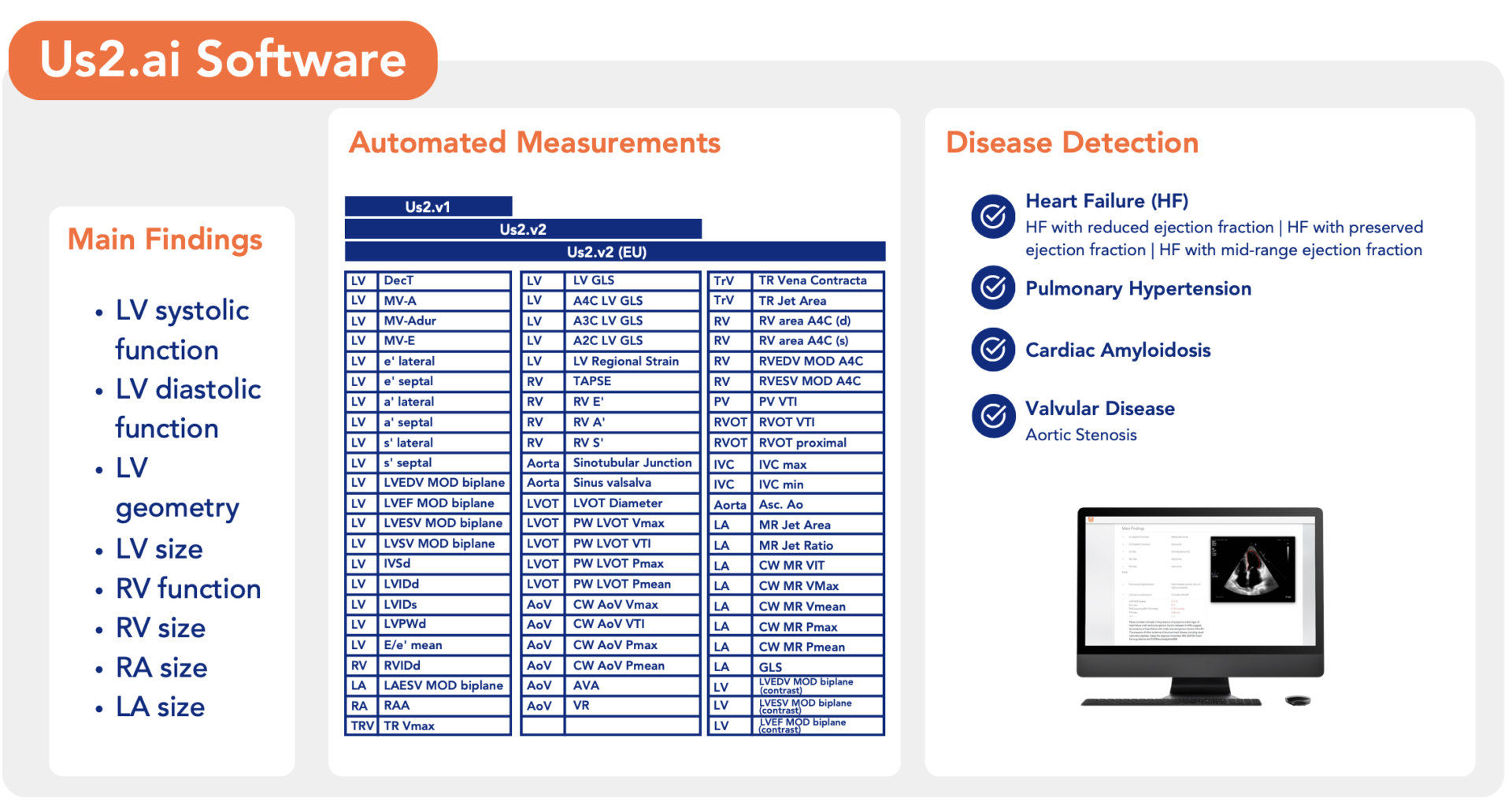This screenshot has width=1512, height=809.
Task: Click the LAESV MOD biplane cell
Action: [444, 685]
